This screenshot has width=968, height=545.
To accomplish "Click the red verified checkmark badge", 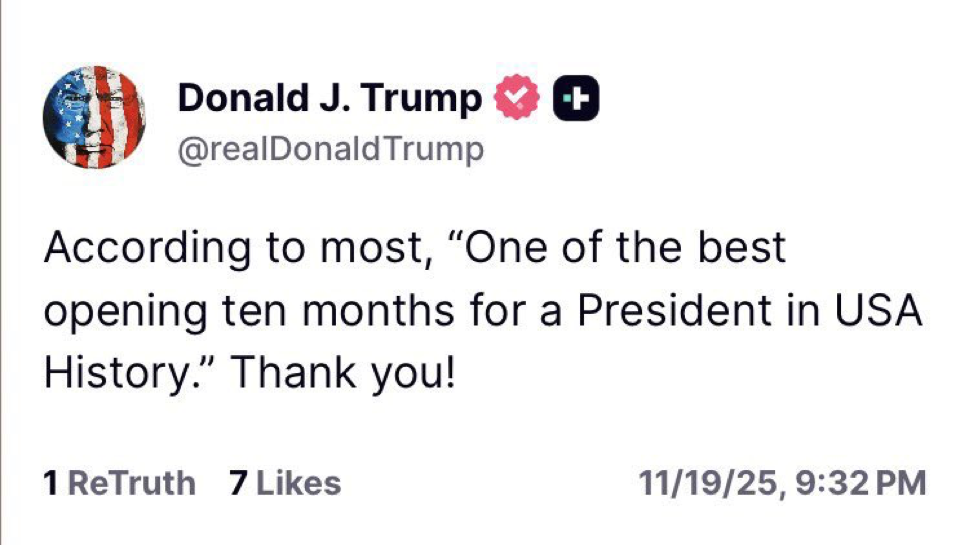I will pyautogui.click(x=516, y=97).
